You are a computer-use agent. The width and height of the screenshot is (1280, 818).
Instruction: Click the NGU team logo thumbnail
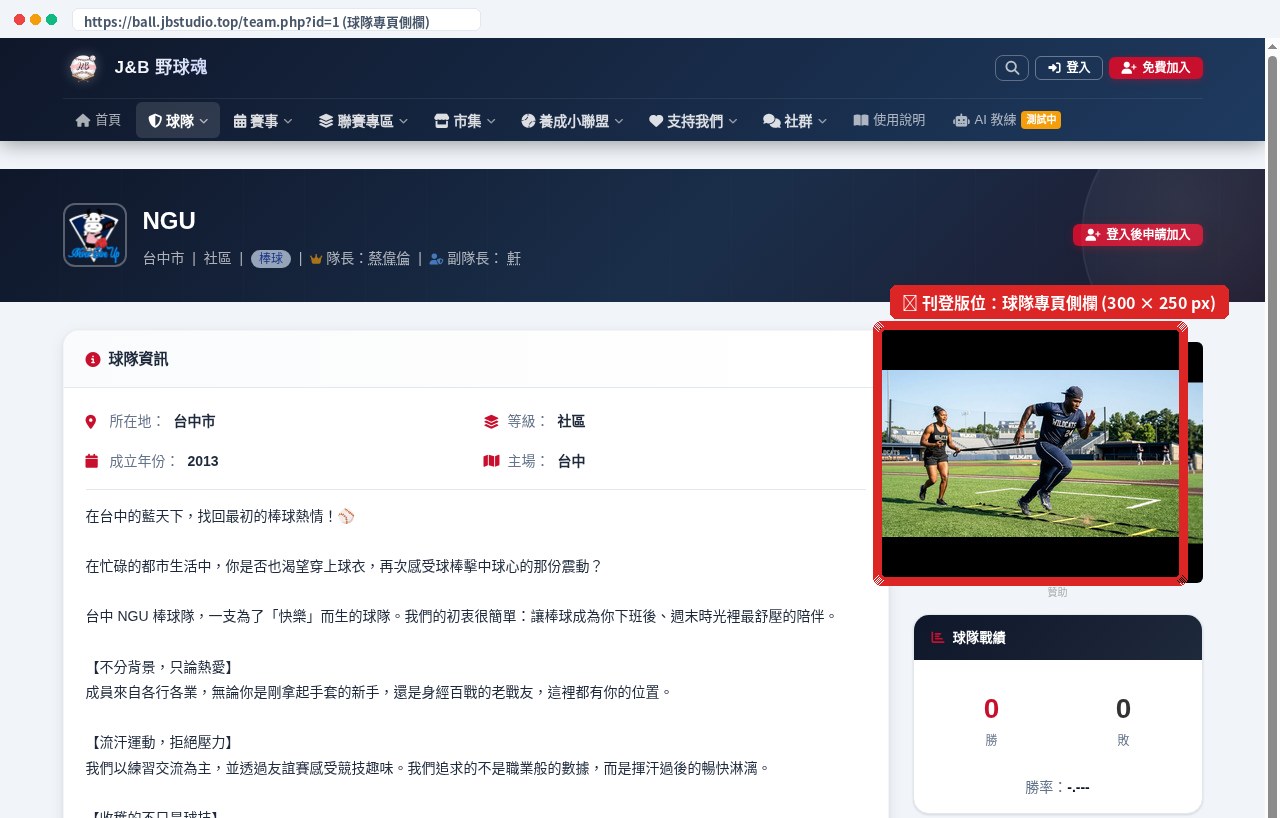95,235
